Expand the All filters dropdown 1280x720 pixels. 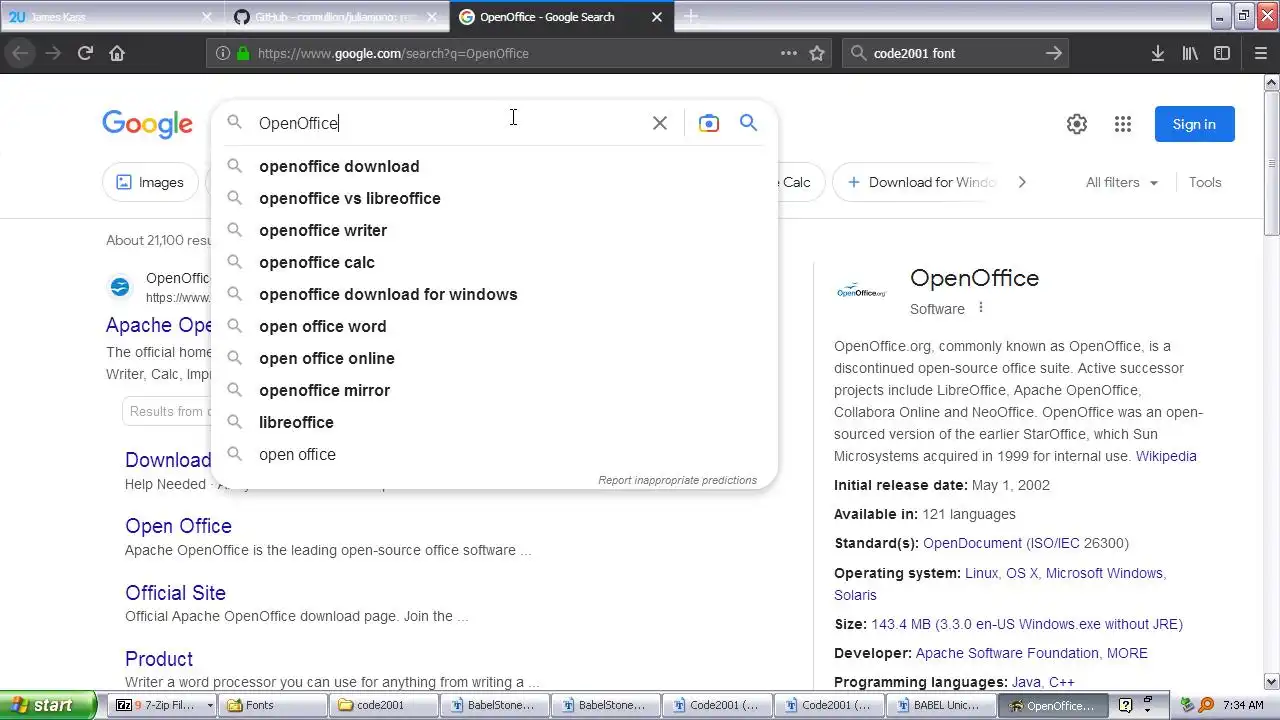(1122, 182)
